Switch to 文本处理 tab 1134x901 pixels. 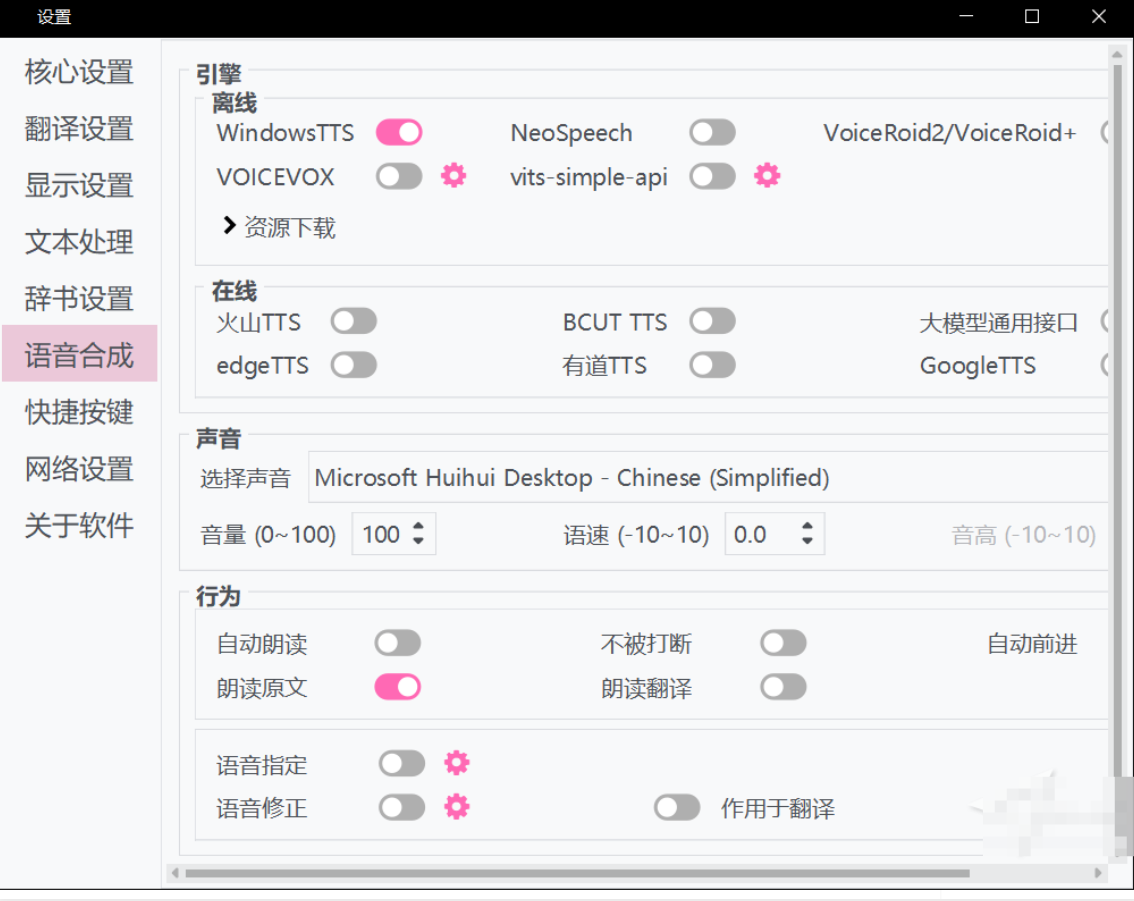(x=80, y=242)
